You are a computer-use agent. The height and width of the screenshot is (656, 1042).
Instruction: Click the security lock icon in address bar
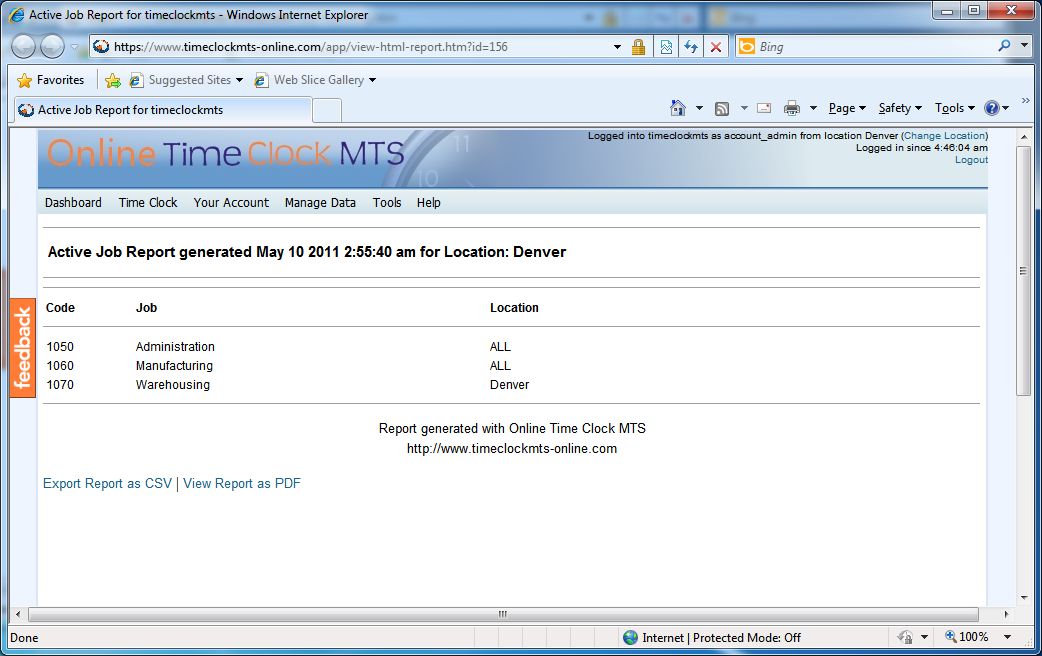(639, 47)
